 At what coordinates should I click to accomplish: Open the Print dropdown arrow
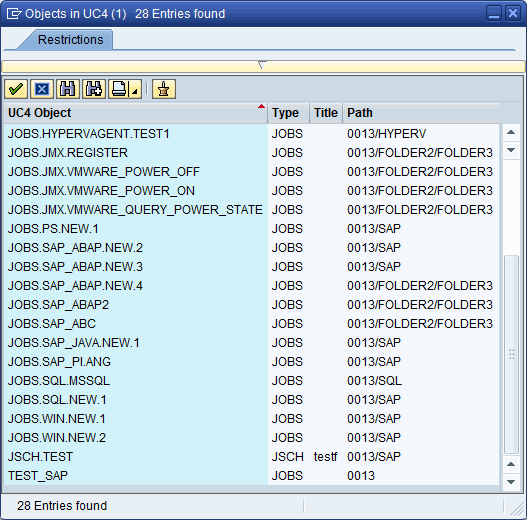pos(135,90)
